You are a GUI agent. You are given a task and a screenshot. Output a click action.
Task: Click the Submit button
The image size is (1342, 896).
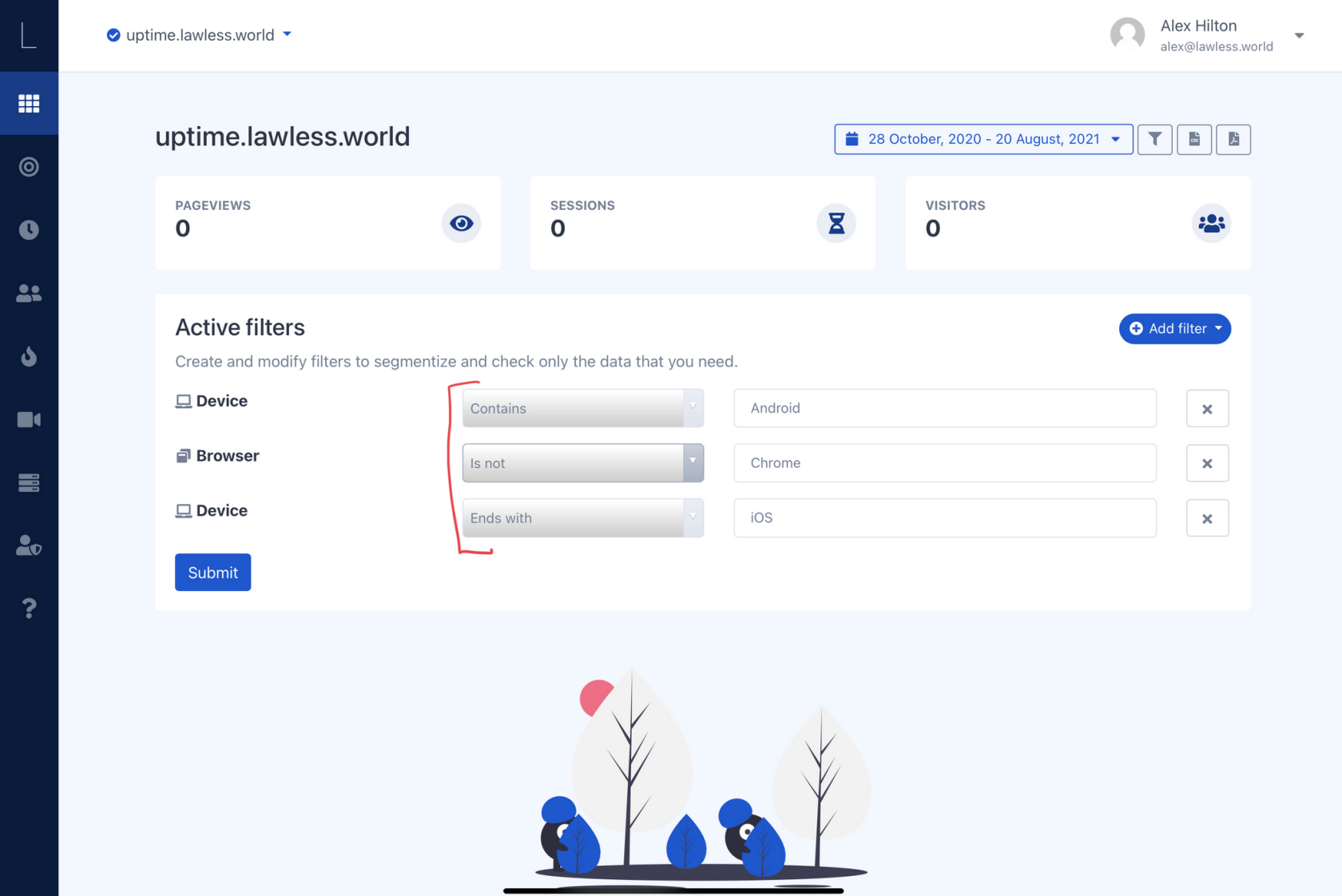212,573
